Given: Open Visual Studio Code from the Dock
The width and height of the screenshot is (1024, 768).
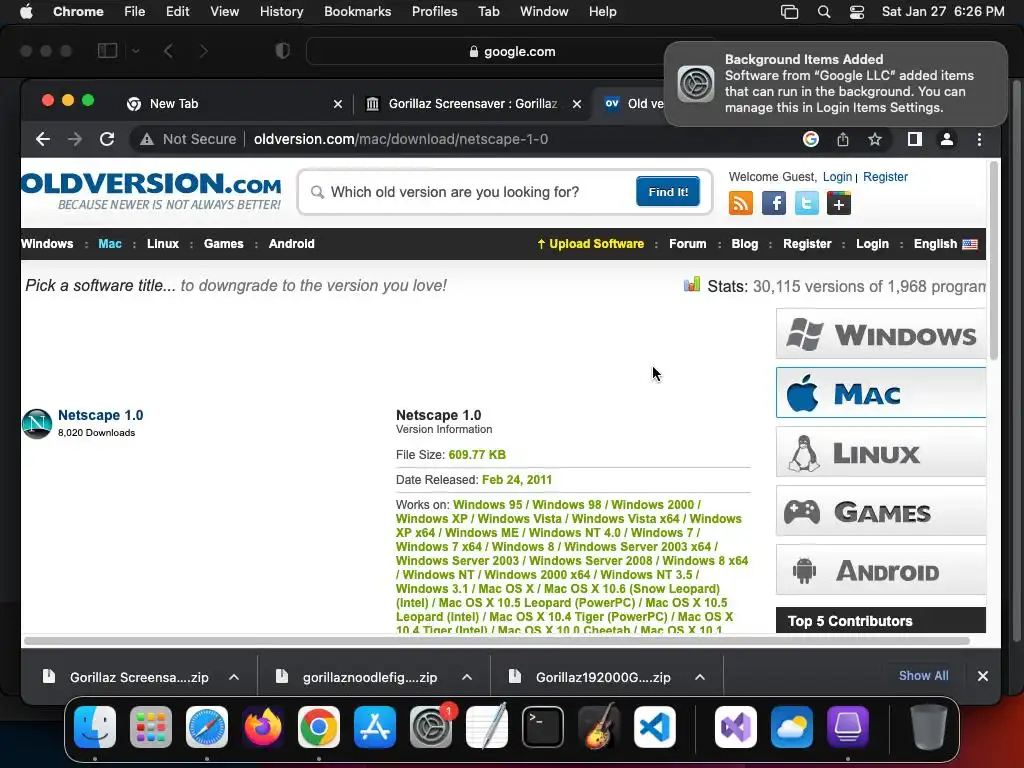Looking at the screenshot, I should (655, 727).
